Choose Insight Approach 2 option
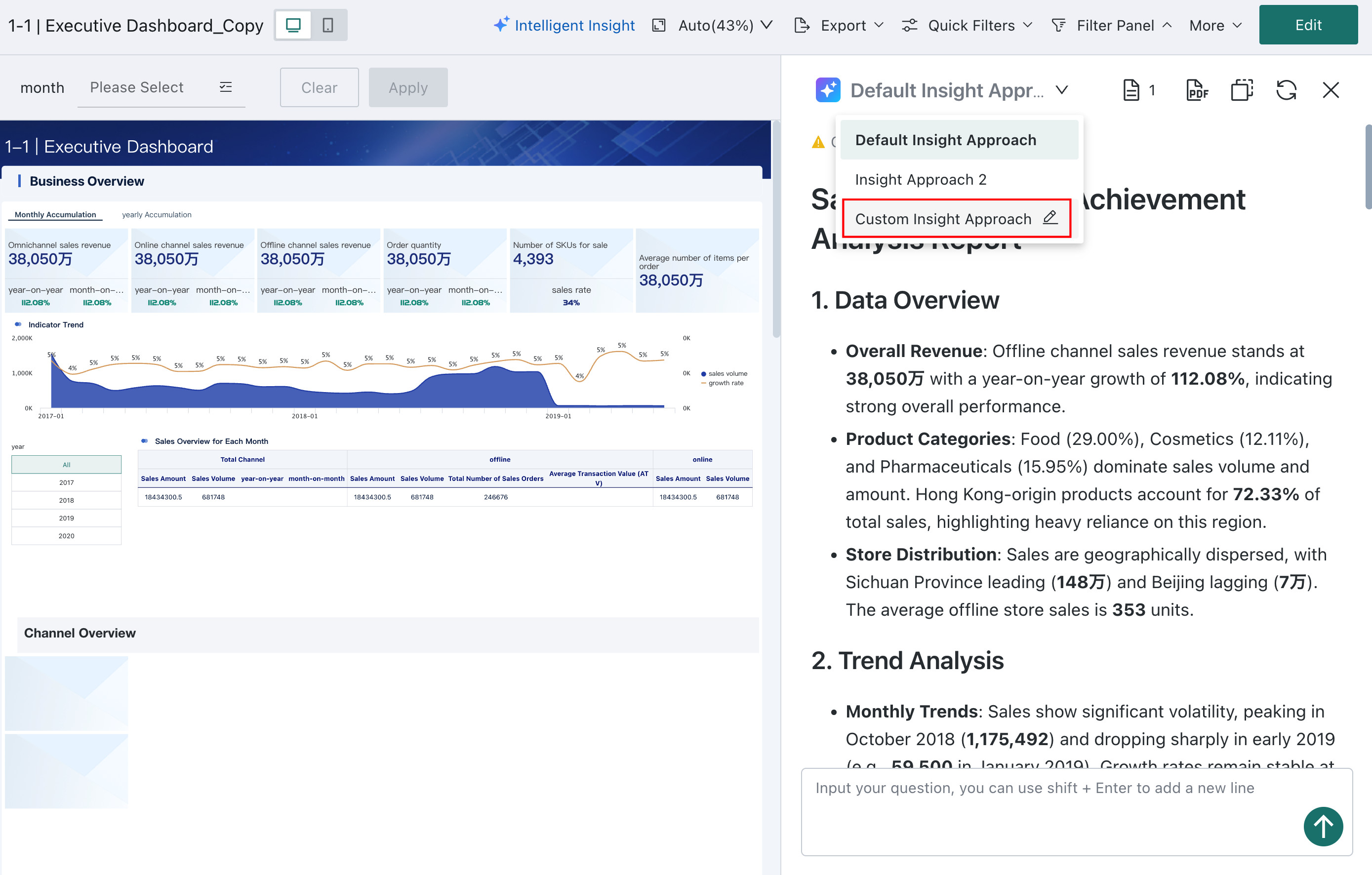This screenshot has width=1372, height=875. (x=959, y=179)
